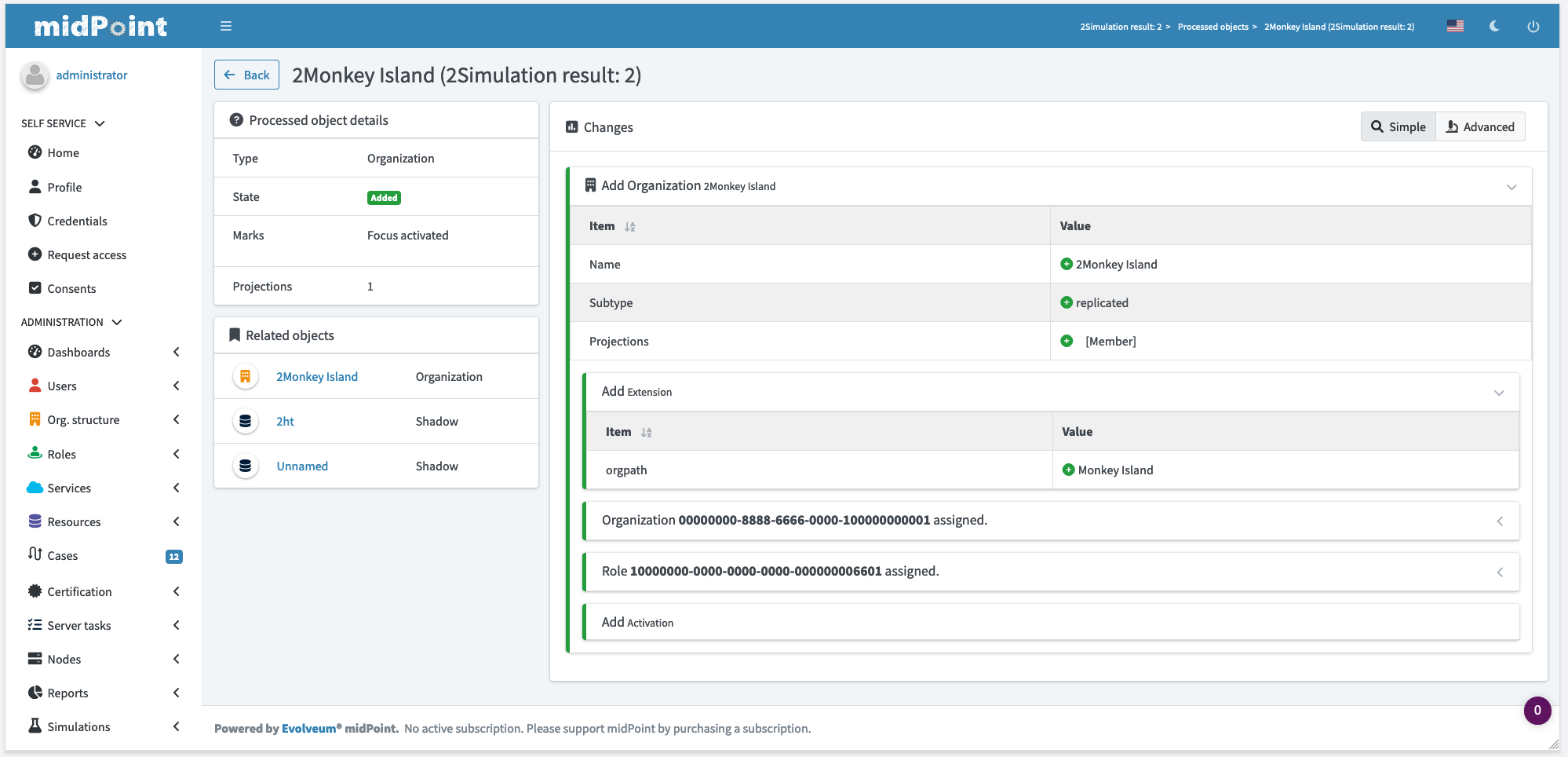Click the administrator avatar icon

pyautogui.click(x=35, y=75)
